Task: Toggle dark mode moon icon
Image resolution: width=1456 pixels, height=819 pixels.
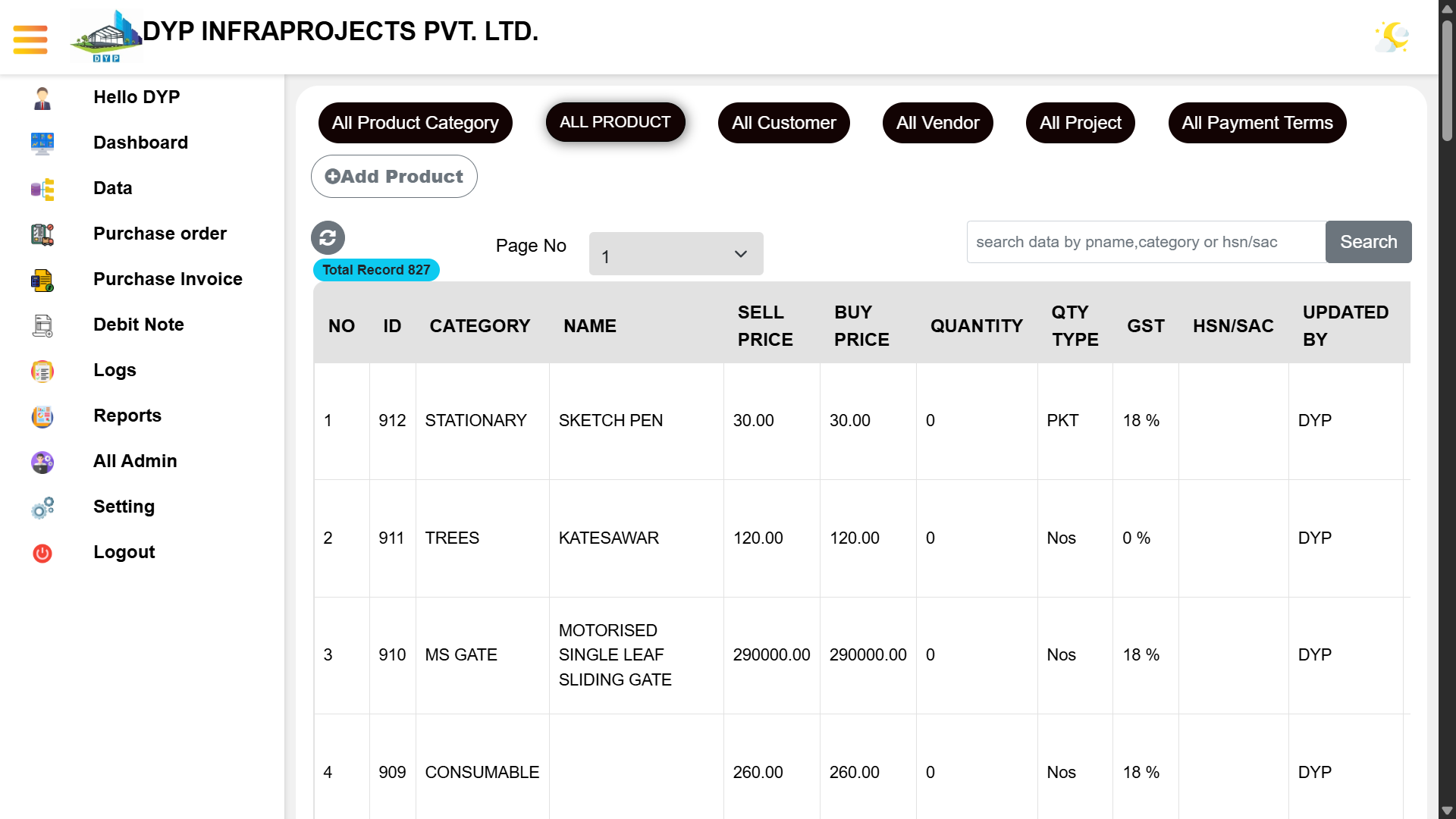Action: pos(1392,36)
